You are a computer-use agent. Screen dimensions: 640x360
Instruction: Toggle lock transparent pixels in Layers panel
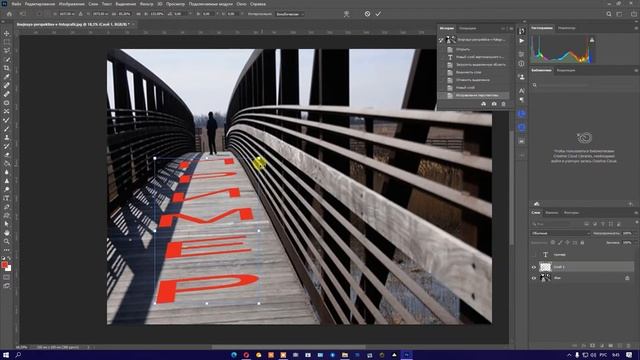click(553, 242)
